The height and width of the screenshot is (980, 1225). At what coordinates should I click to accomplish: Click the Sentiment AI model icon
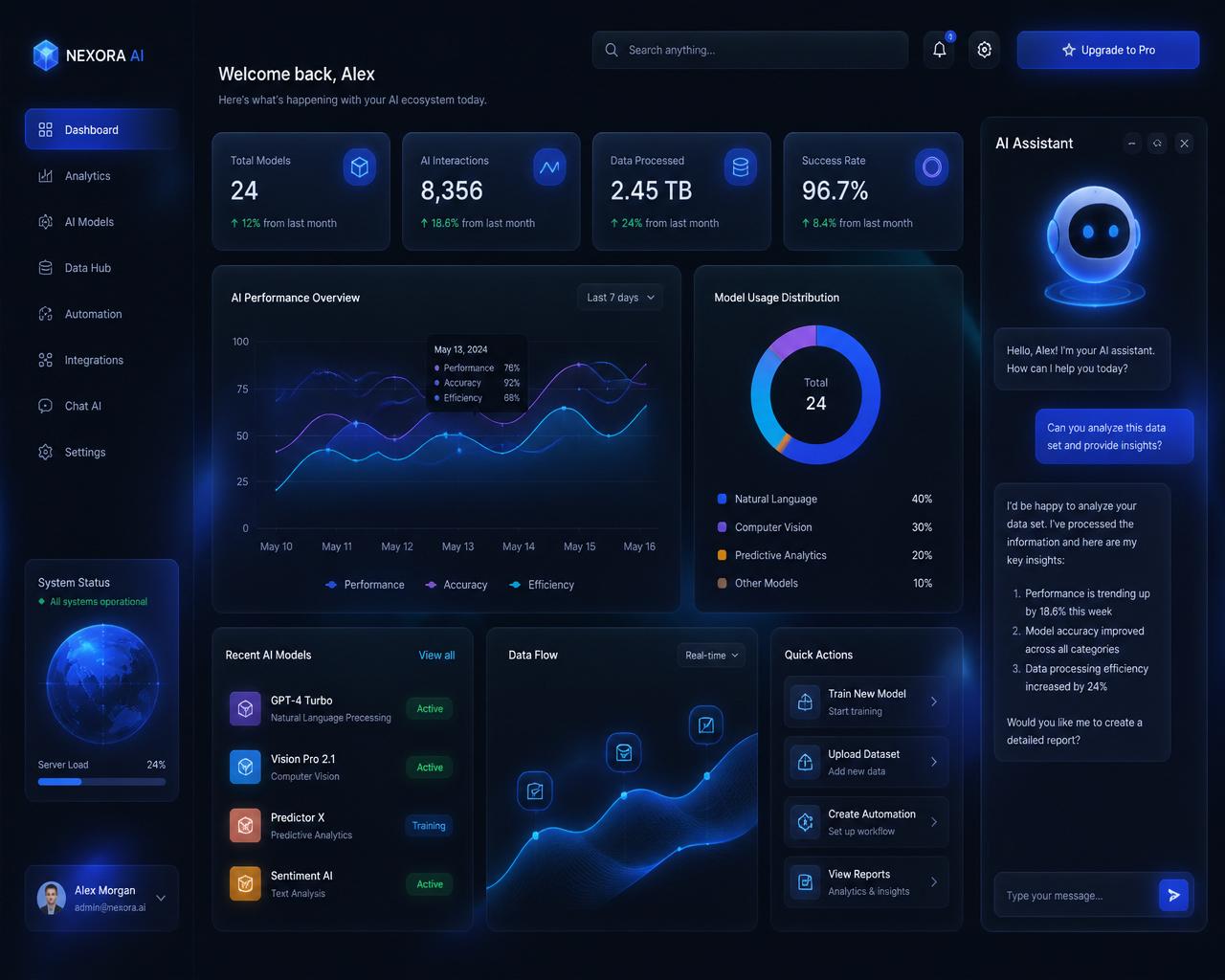coord(245,883)
